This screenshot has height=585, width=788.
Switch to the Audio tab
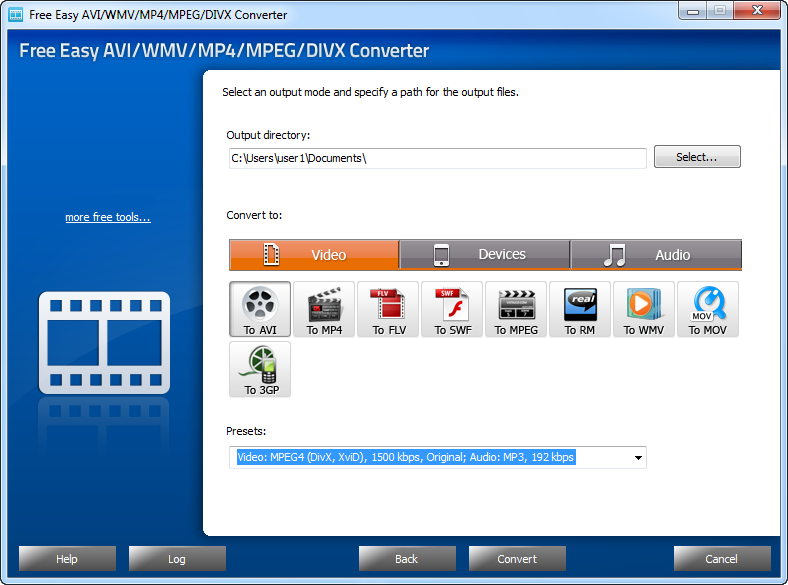(x=656, y=255)
